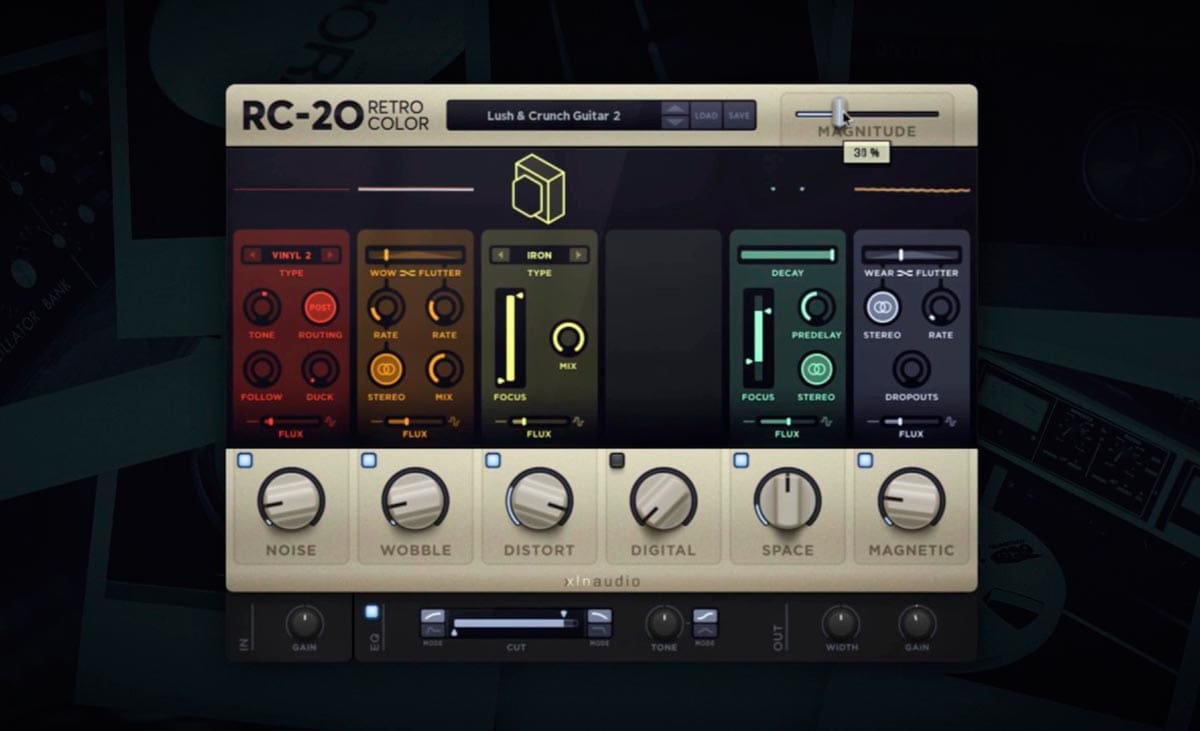Click the previous Noise type arrow beside VINYL 2
Image resolution: width=1200 pixels, height=731 pixels.
[253, 255]
